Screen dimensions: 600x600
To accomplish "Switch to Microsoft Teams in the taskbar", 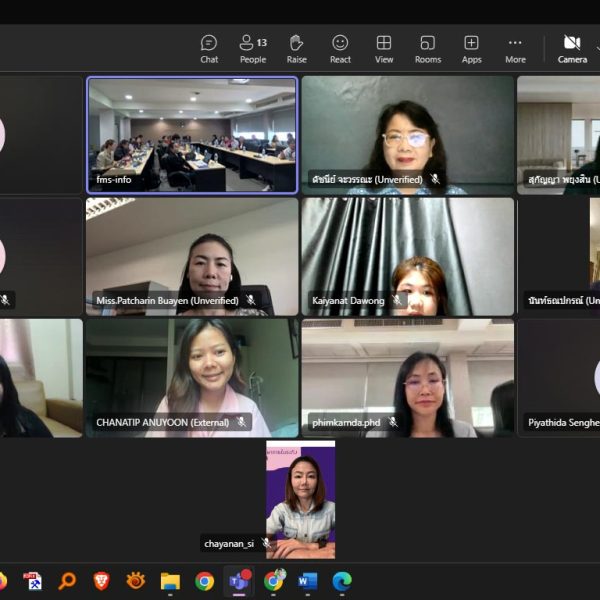I will coord(239,581).
